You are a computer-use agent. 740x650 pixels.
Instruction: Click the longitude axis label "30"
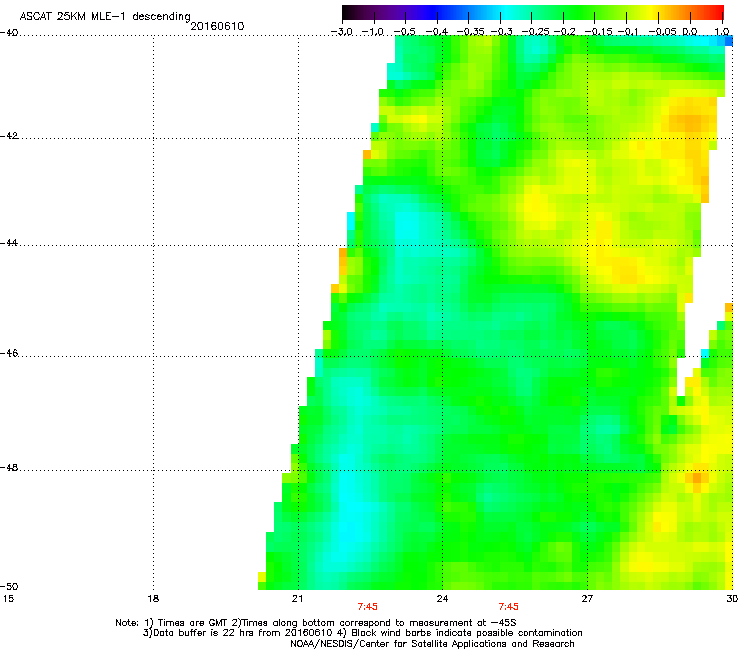(732, 599)
